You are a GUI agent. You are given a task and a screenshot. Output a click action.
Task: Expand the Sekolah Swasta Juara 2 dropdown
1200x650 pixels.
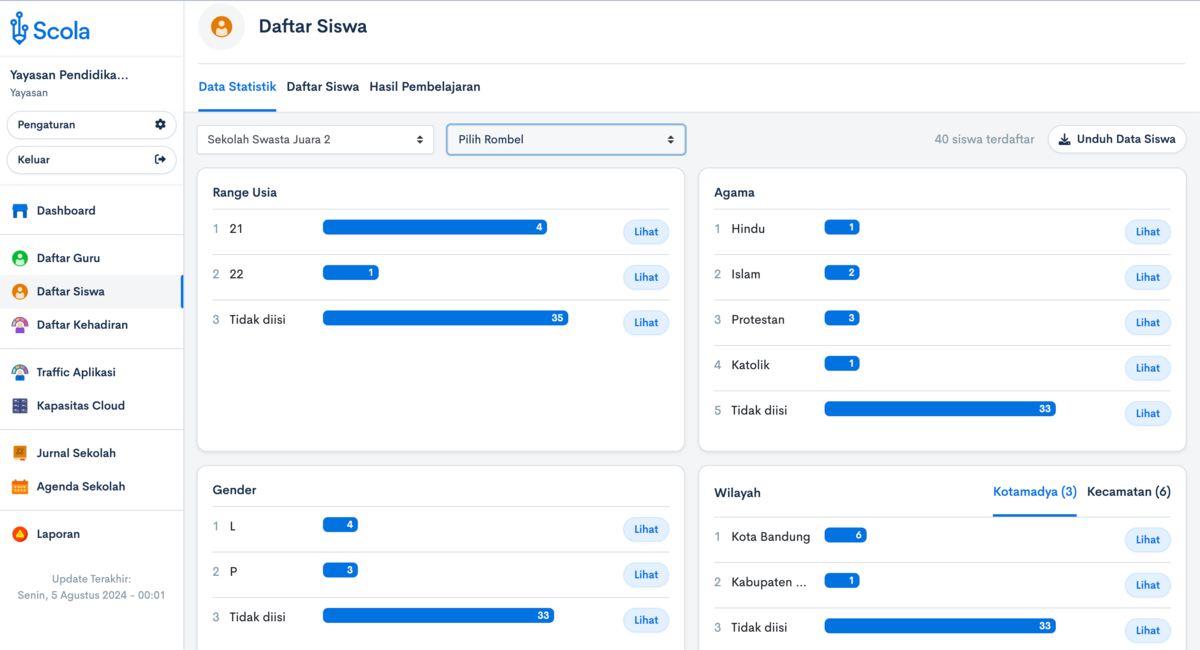[x=315, y=140]
